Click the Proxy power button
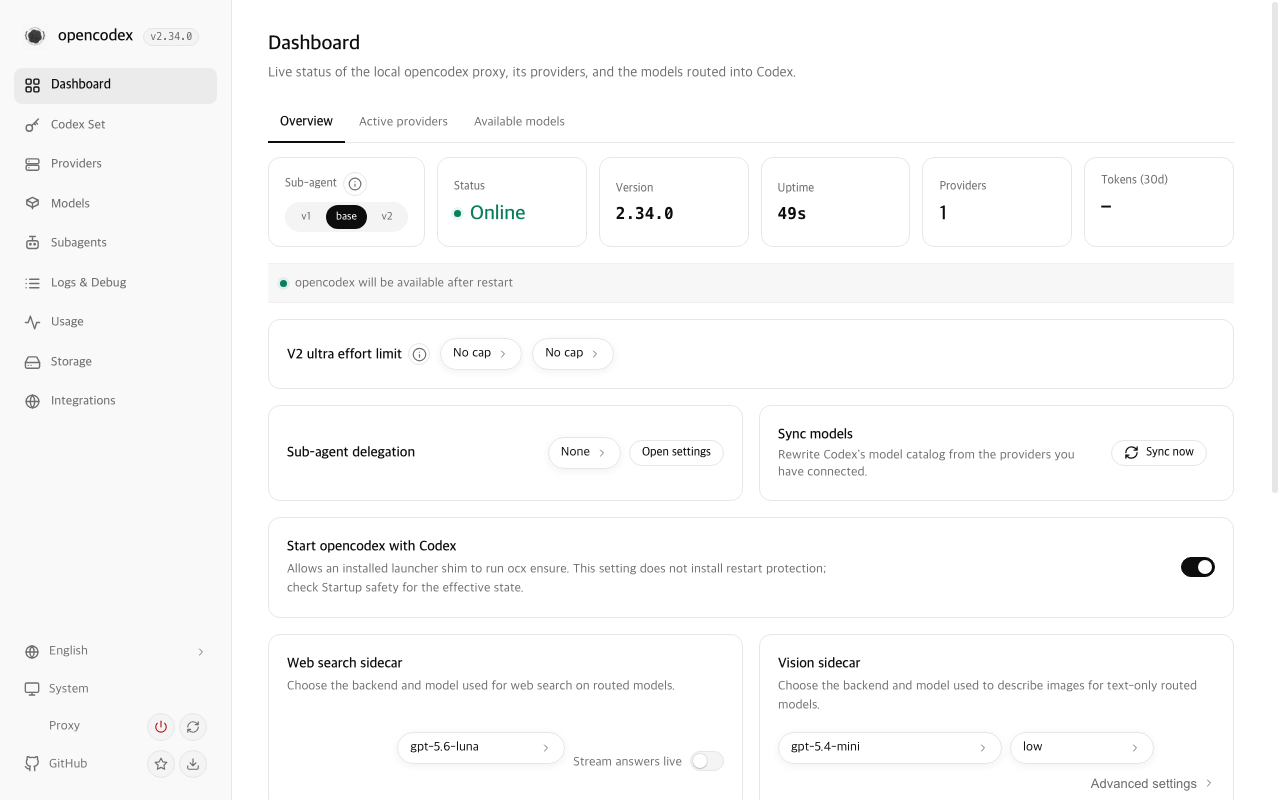The height and width of the screenshot is (800, 1280). click(160, 727)
